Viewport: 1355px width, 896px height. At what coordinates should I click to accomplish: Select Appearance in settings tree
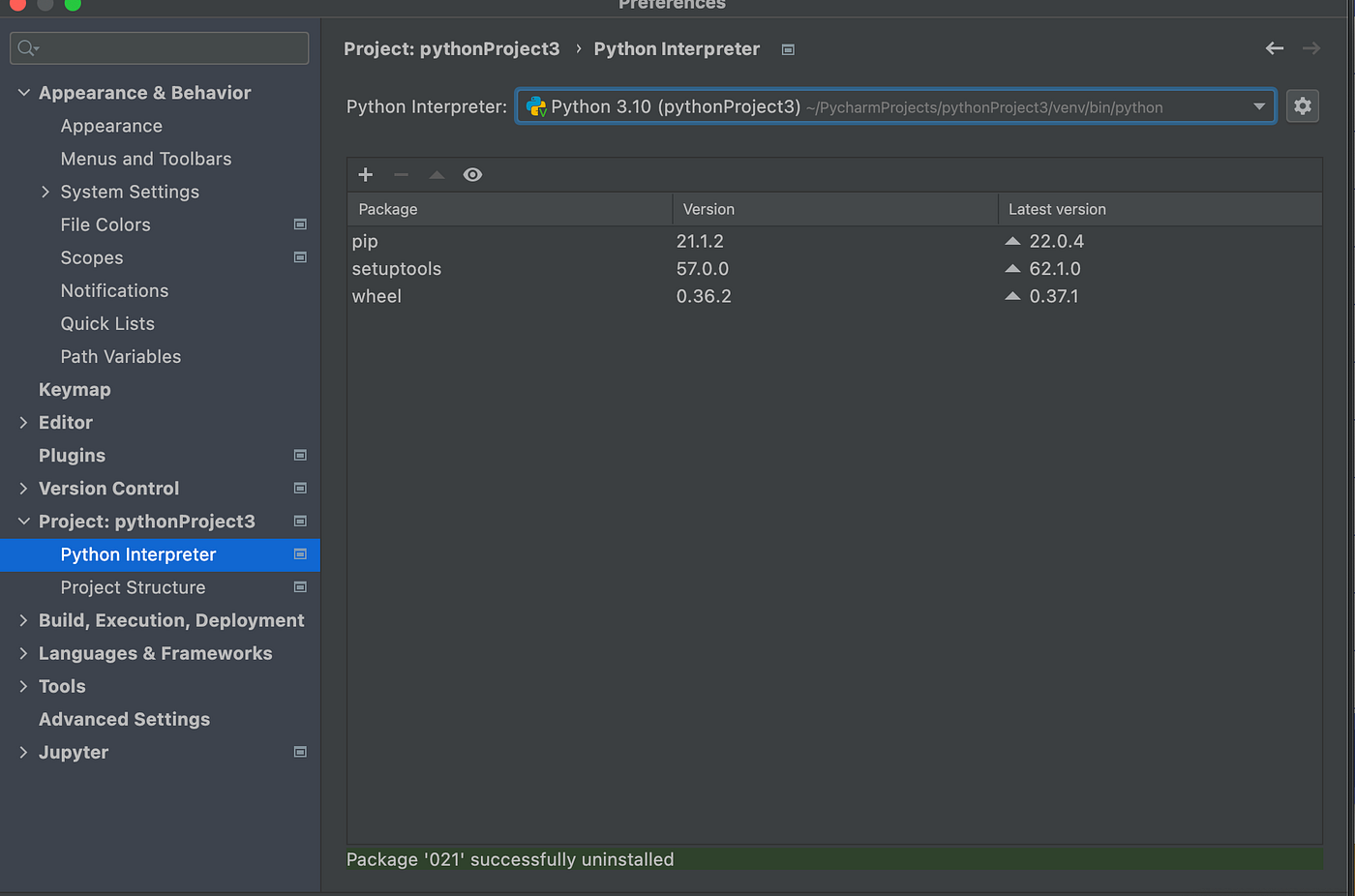pyautogui.click(x=111, y=126)
